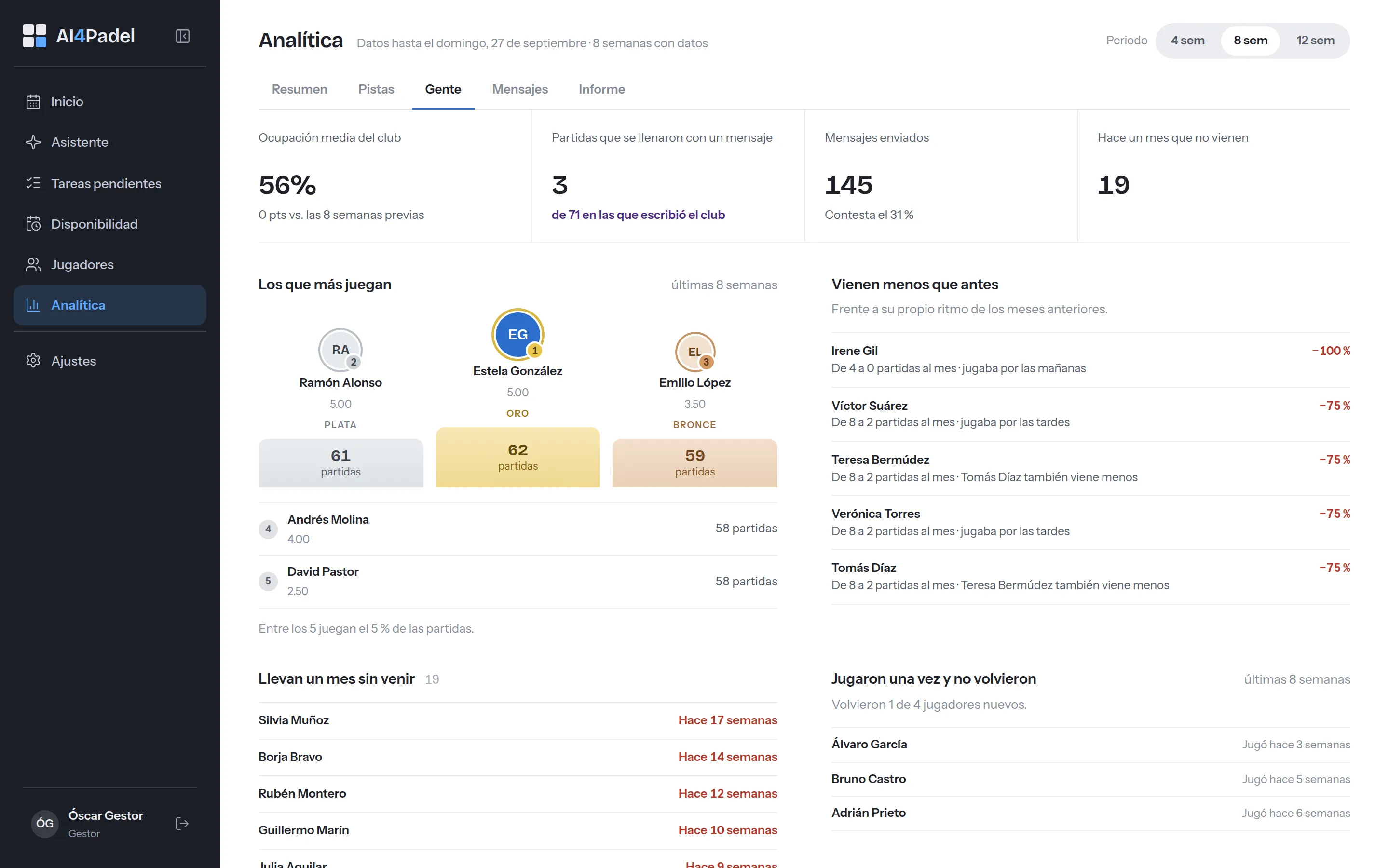
Task: Go to Disponibilidad in the sidebar
Action: tap(109, 224)
